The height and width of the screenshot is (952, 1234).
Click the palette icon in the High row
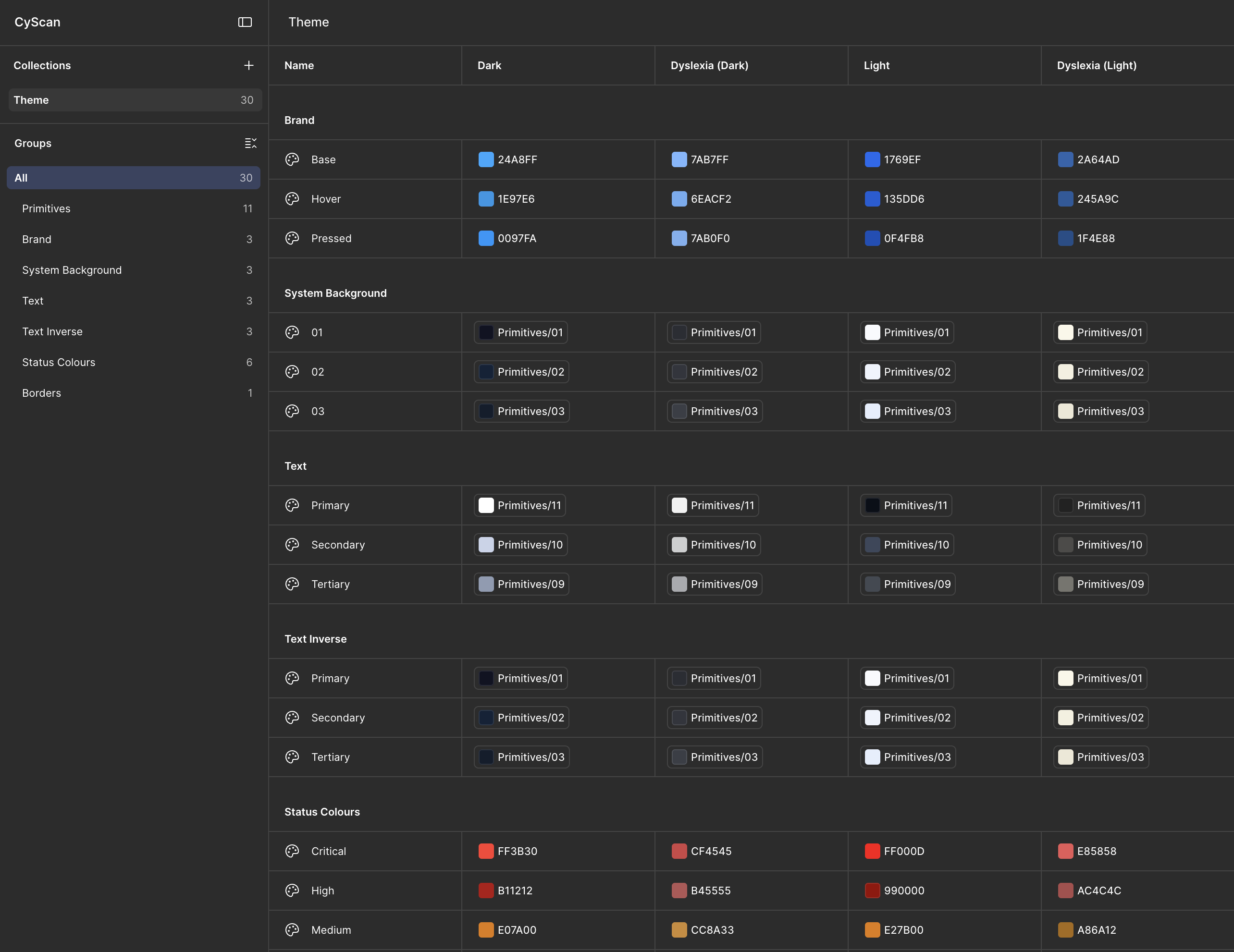(x=292, y=891)
